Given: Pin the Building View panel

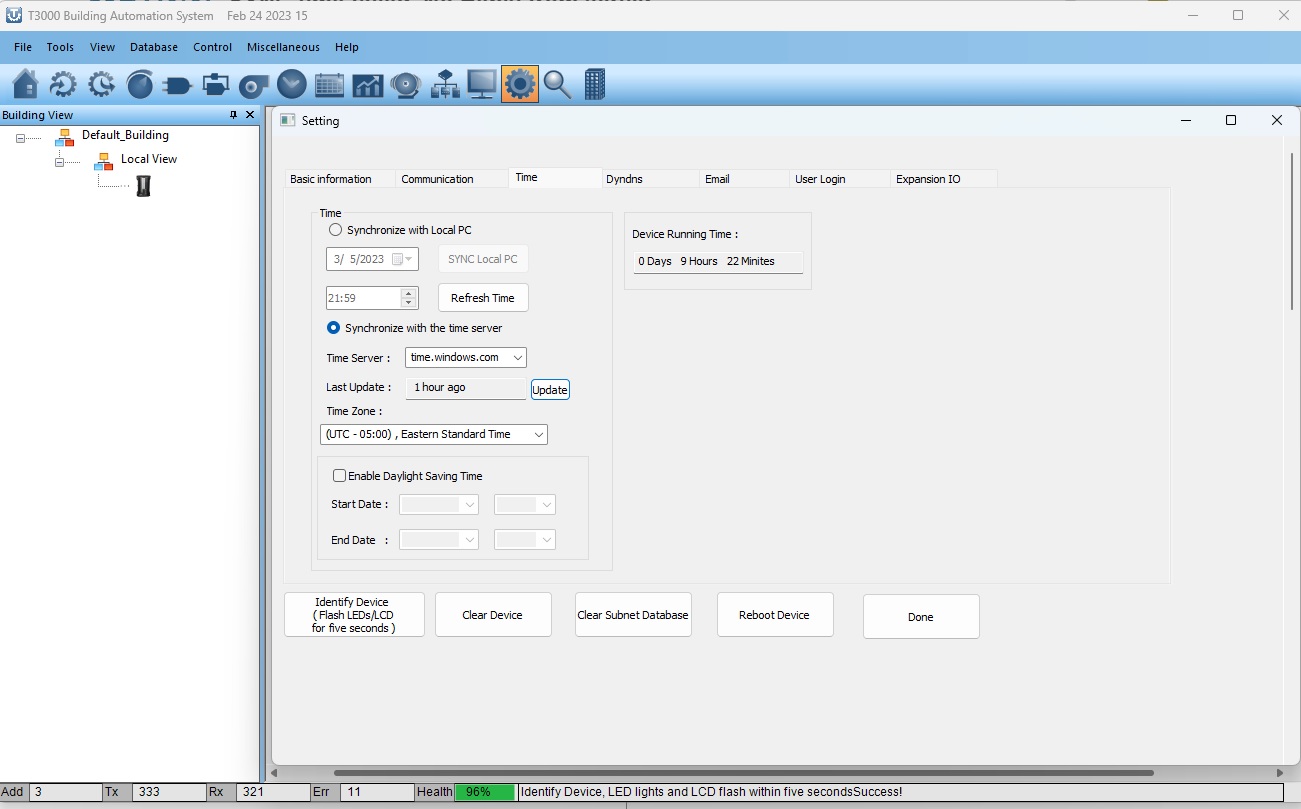Looking at the screenshot, I should (x=235, y=114).
